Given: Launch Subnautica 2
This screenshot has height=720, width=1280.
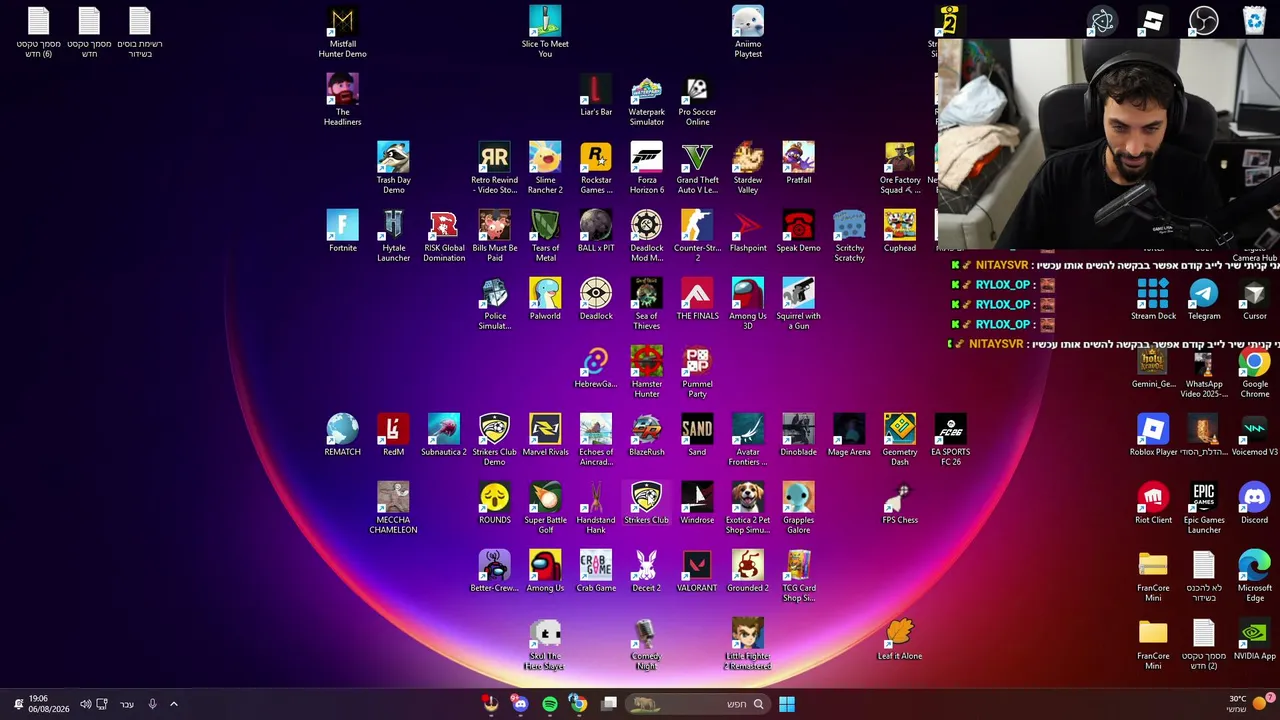Looking at the screenshot, I should tap(444, 436).
